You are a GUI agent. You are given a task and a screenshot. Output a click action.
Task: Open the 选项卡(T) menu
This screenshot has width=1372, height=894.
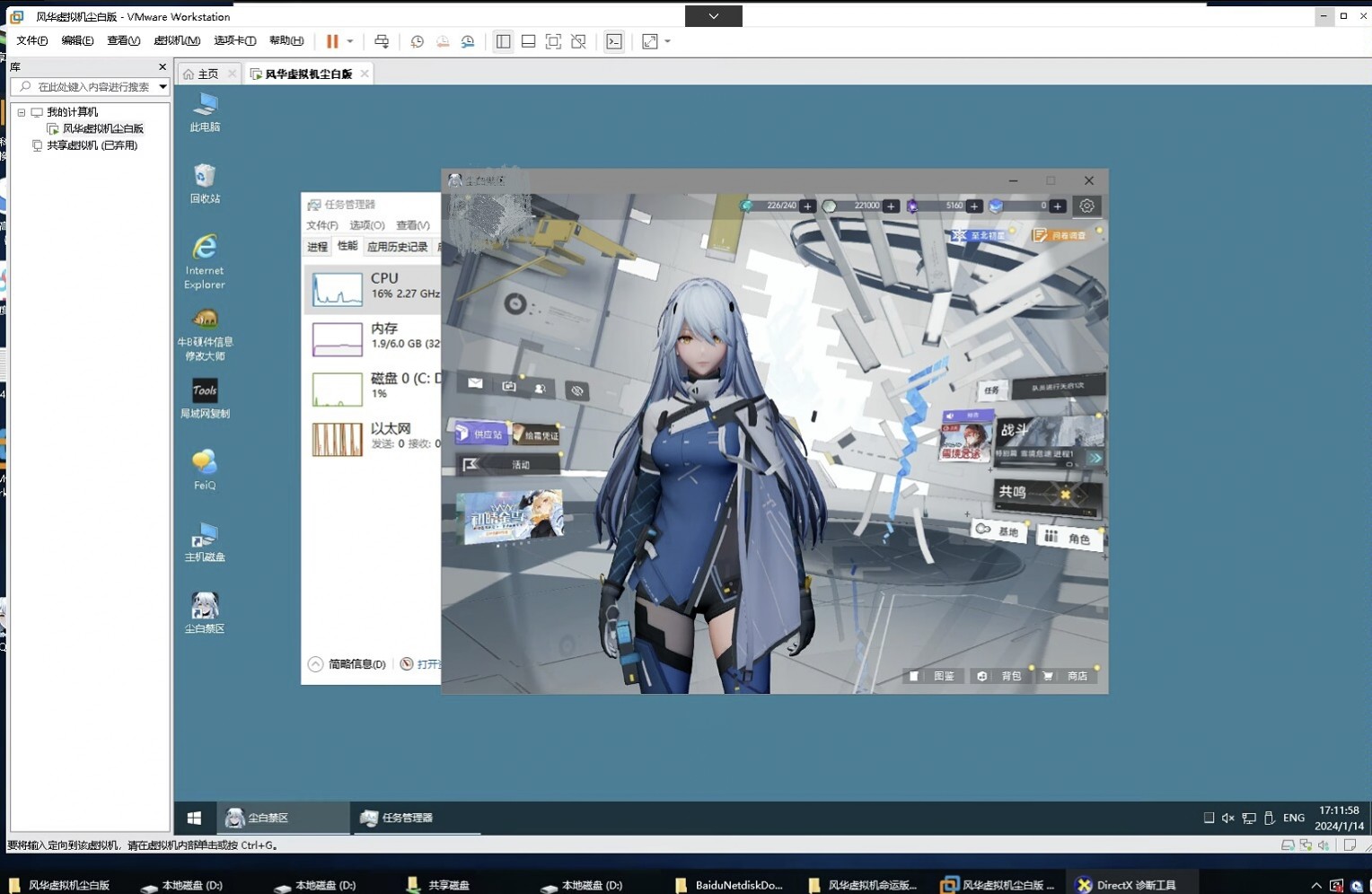click(x=235, y=41)
